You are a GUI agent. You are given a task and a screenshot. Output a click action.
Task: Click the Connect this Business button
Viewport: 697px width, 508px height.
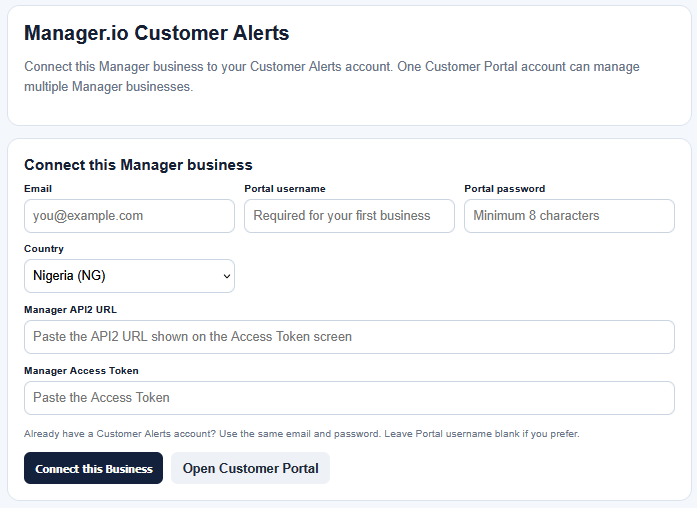coord(93,468)
